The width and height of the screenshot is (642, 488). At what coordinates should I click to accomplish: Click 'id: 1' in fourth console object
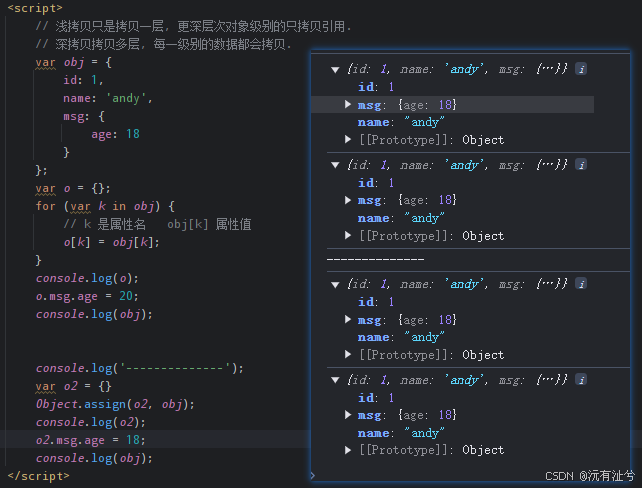point(376,398)
